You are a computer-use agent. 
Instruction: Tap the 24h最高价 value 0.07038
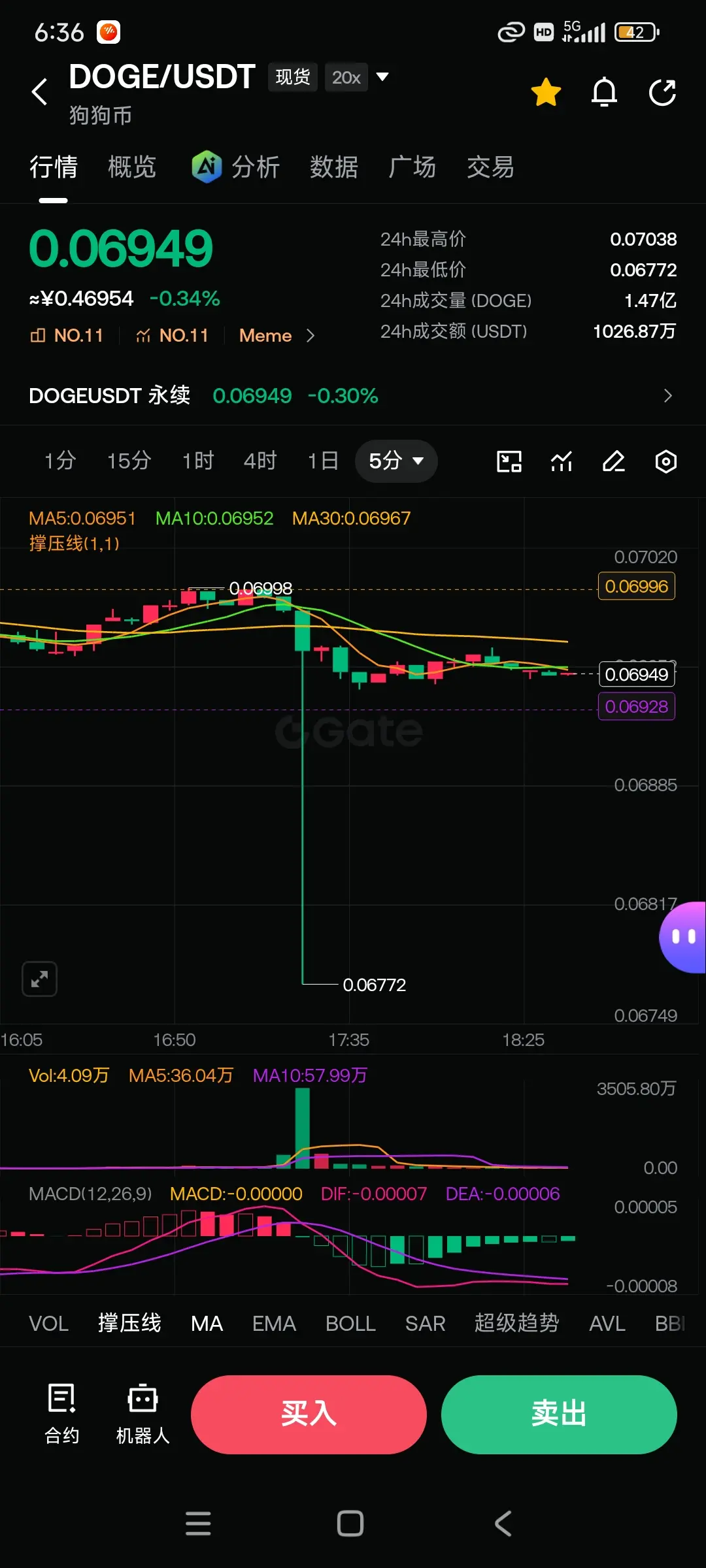(643, 239)
